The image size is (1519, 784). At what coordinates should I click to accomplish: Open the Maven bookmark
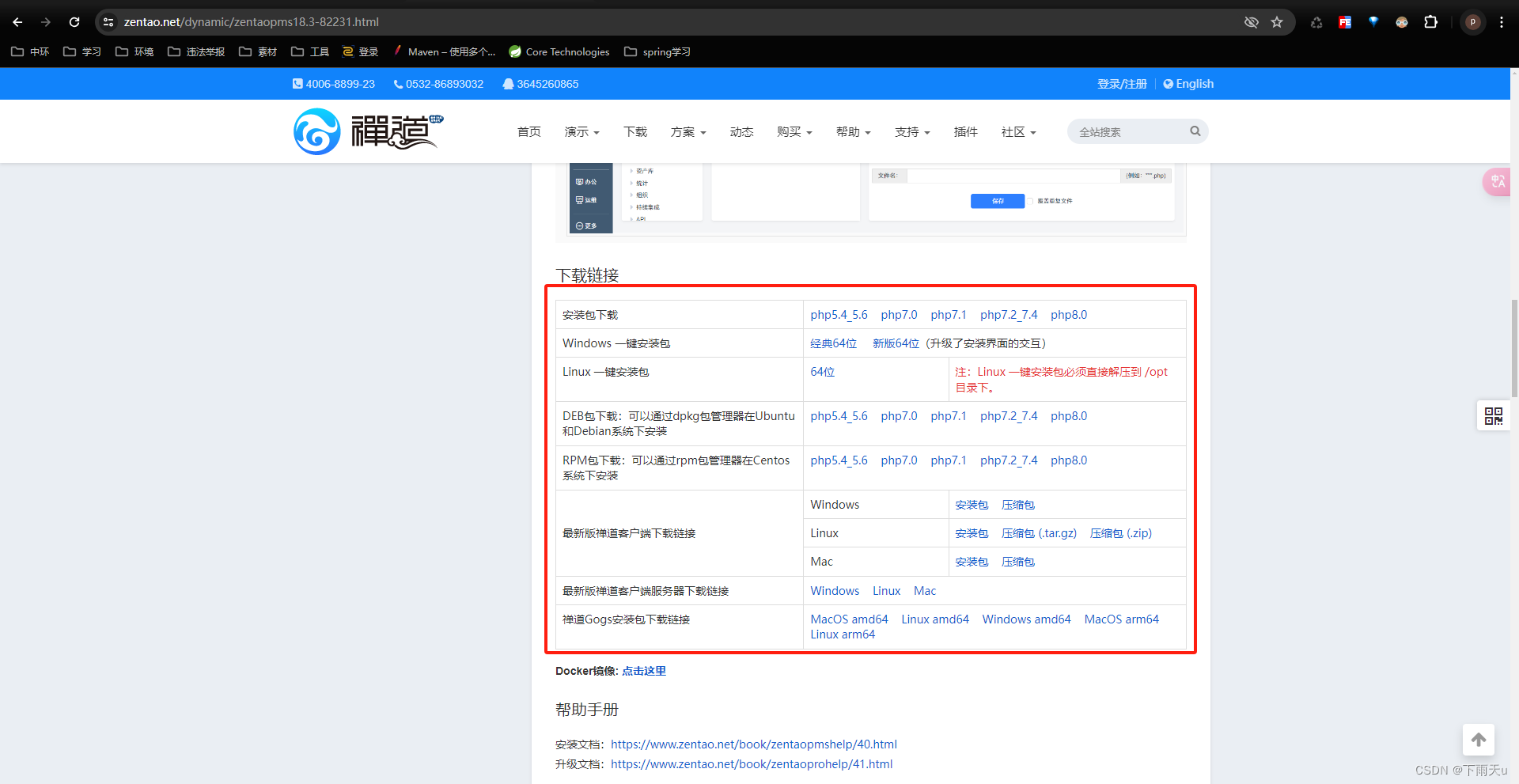[x=445, y=51]
